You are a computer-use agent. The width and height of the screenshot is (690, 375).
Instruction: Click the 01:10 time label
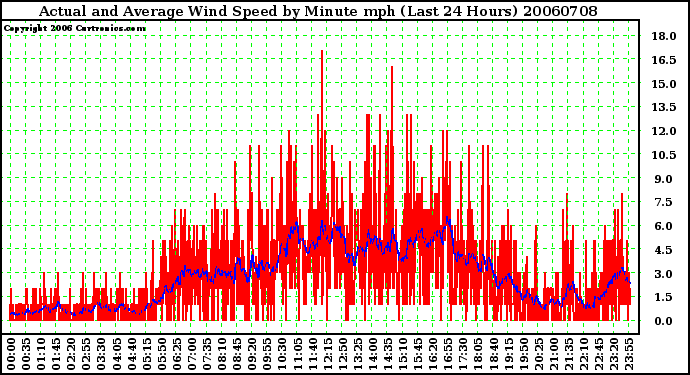(40, 354)
